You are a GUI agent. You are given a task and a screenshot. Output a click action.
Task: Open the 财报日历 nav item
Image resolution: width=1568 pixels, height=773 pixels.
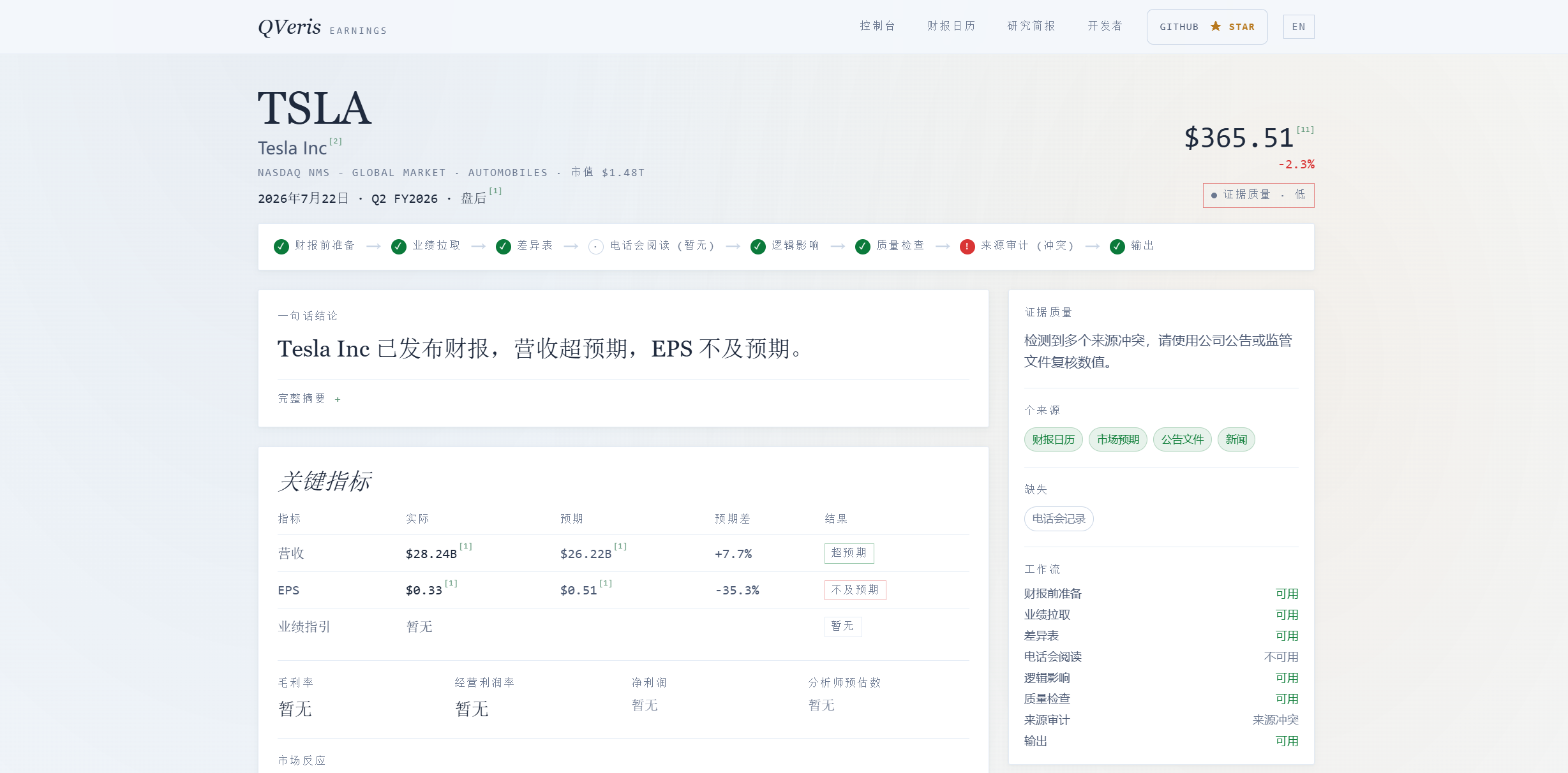point(952,26)
